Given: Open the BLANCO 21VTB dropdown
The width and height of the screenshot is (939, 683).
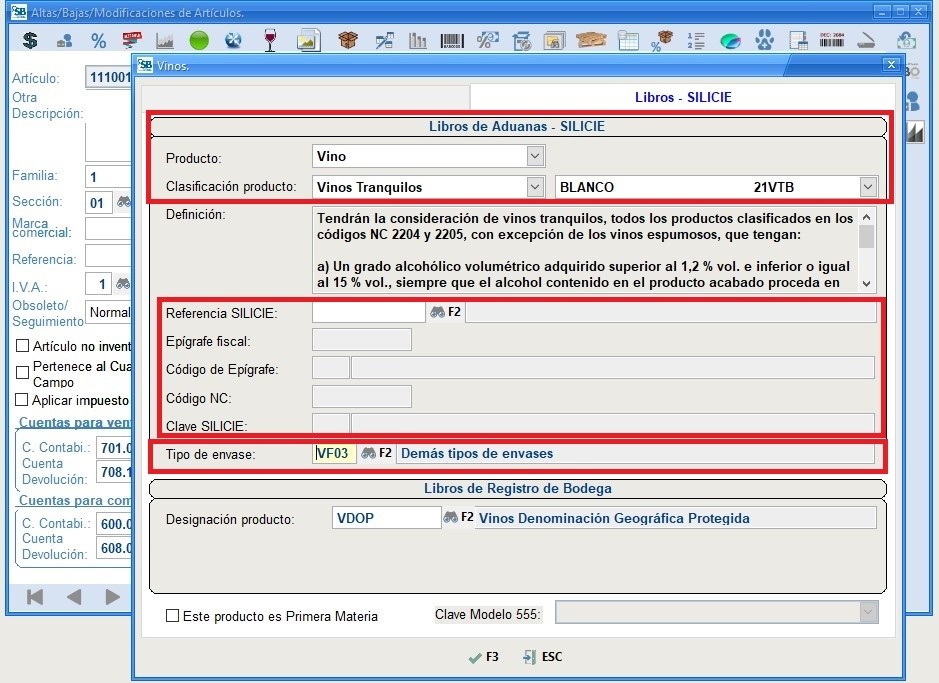Looking at the screenshot, I should [x=867, y=187].
